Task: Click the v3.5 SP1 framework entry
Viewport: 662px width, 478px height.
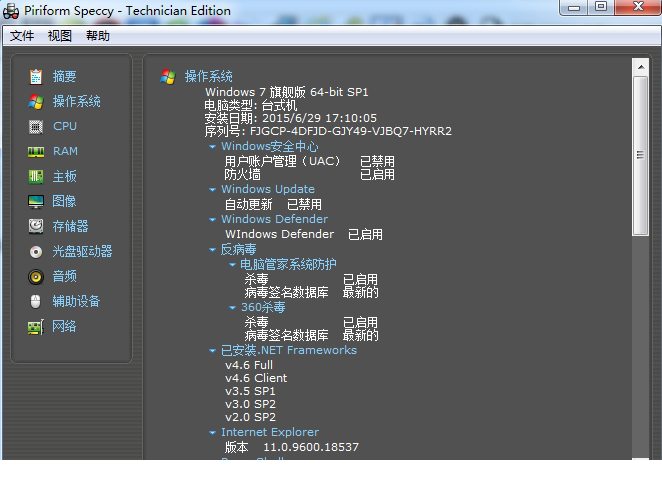Action: tap(250, 391)
